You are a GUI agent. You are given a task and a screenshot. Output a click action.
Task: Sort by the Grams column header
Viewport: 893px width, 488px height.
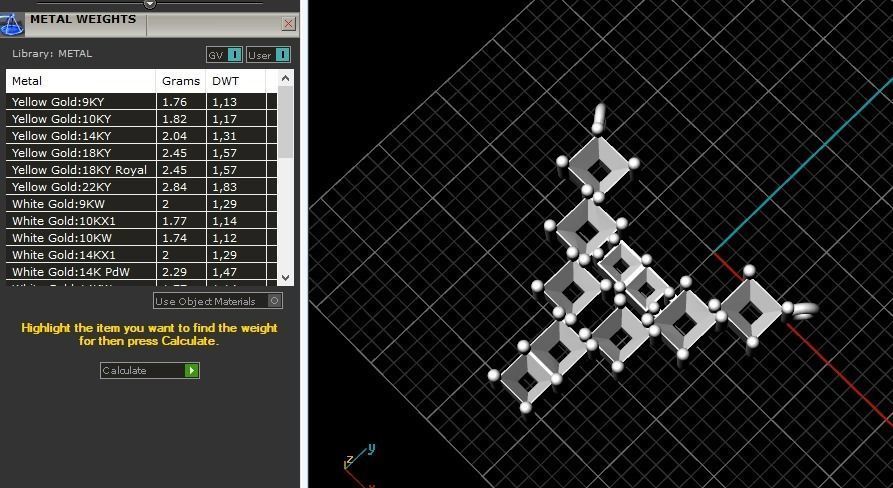pyautogui.click(x=181, y=81)
